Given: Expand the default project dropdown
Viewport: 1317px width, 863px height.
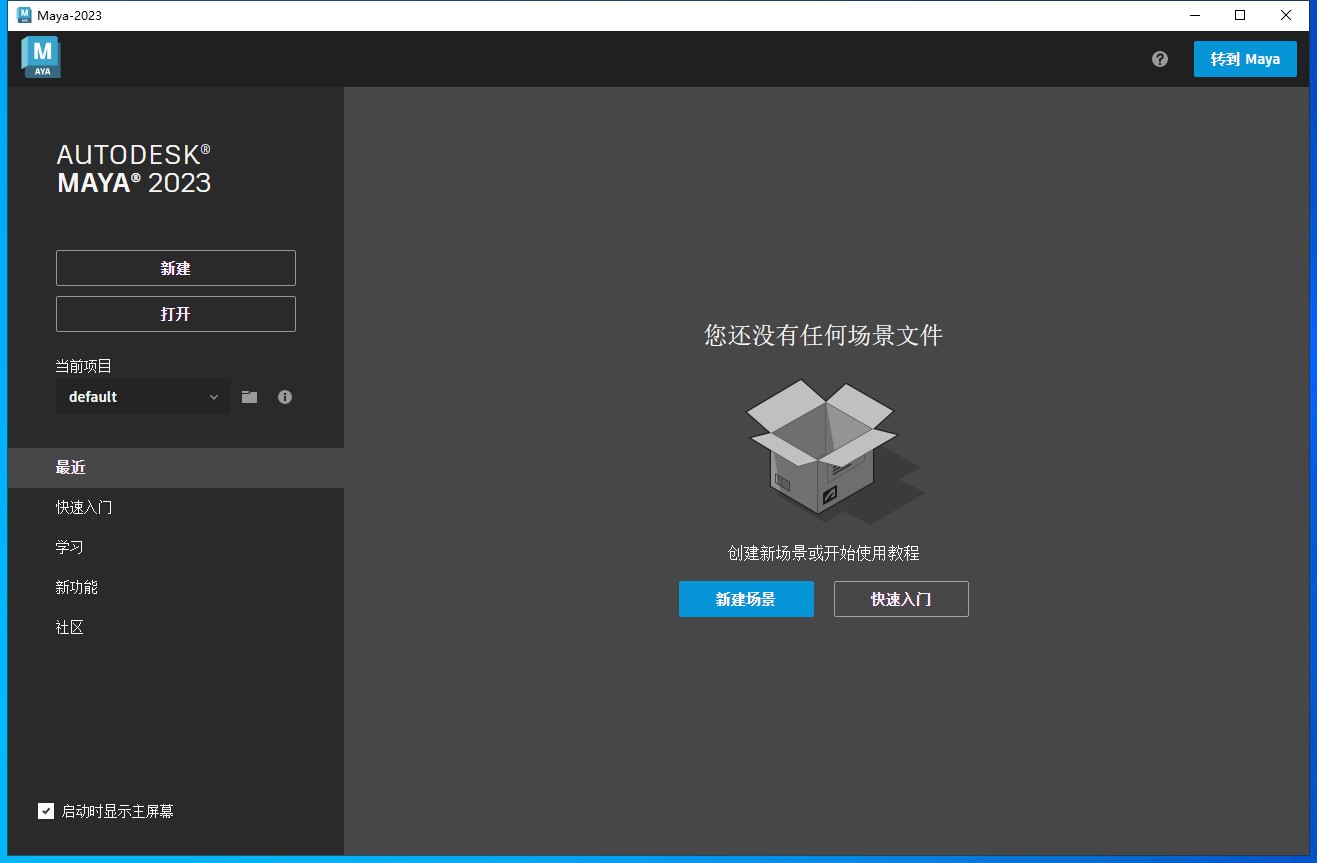Looking at the screenshot, I should tap(143, 397).
